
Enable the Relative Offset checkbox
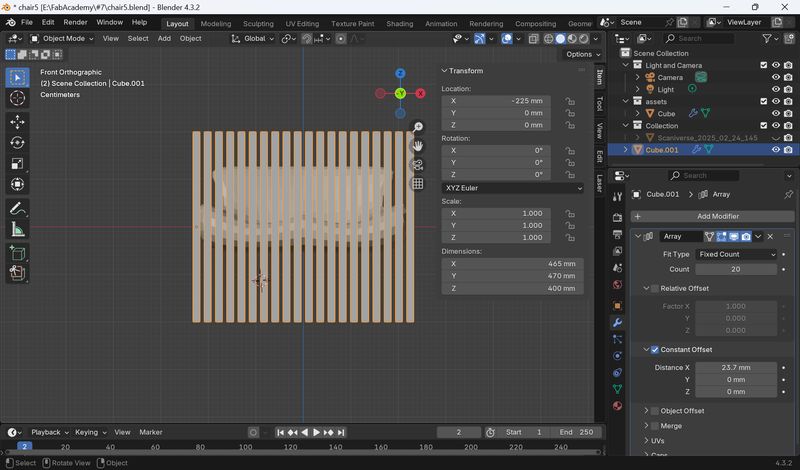point(655,288)
